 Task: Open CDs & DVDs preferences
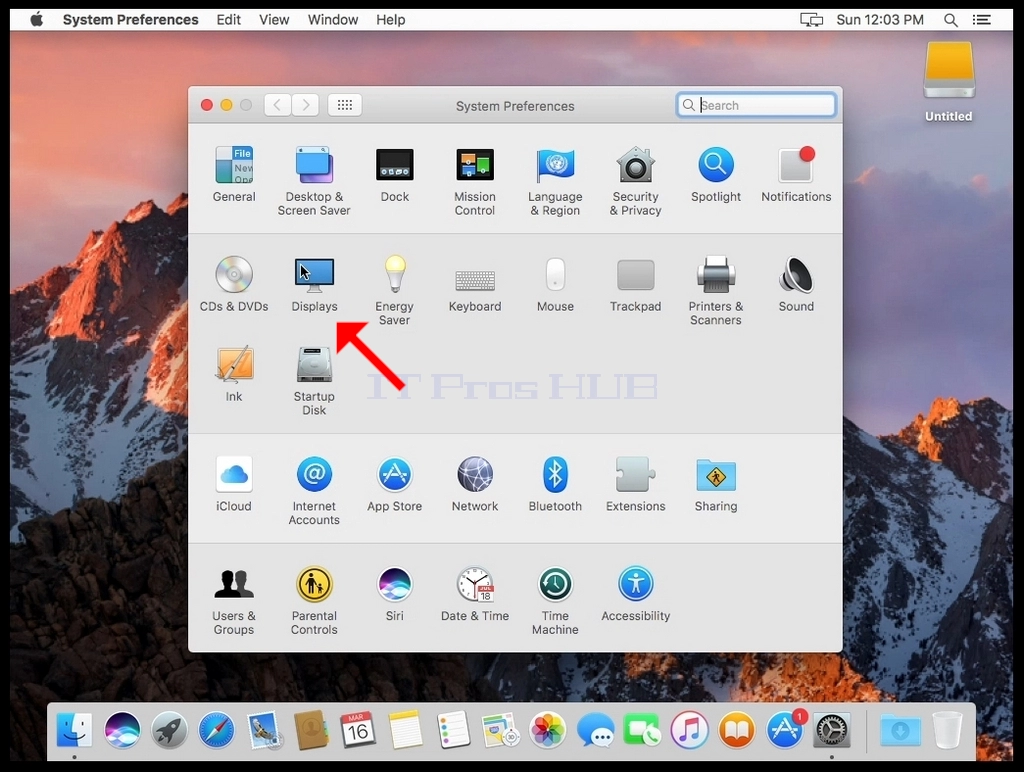[x=234, y=274]
